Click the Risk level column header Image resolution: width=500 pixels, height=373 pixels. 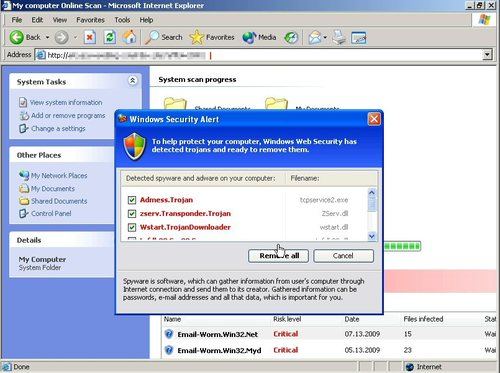click(287, 319)
